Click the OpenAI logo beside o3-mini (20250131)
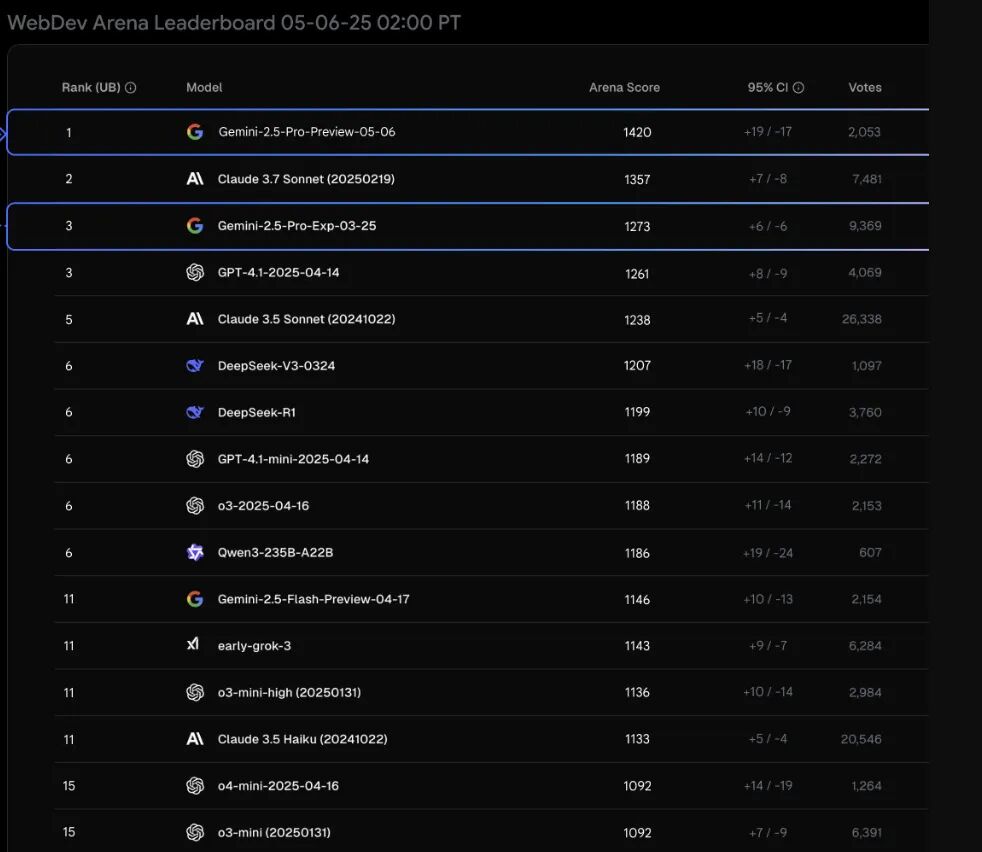 [195, 833]
